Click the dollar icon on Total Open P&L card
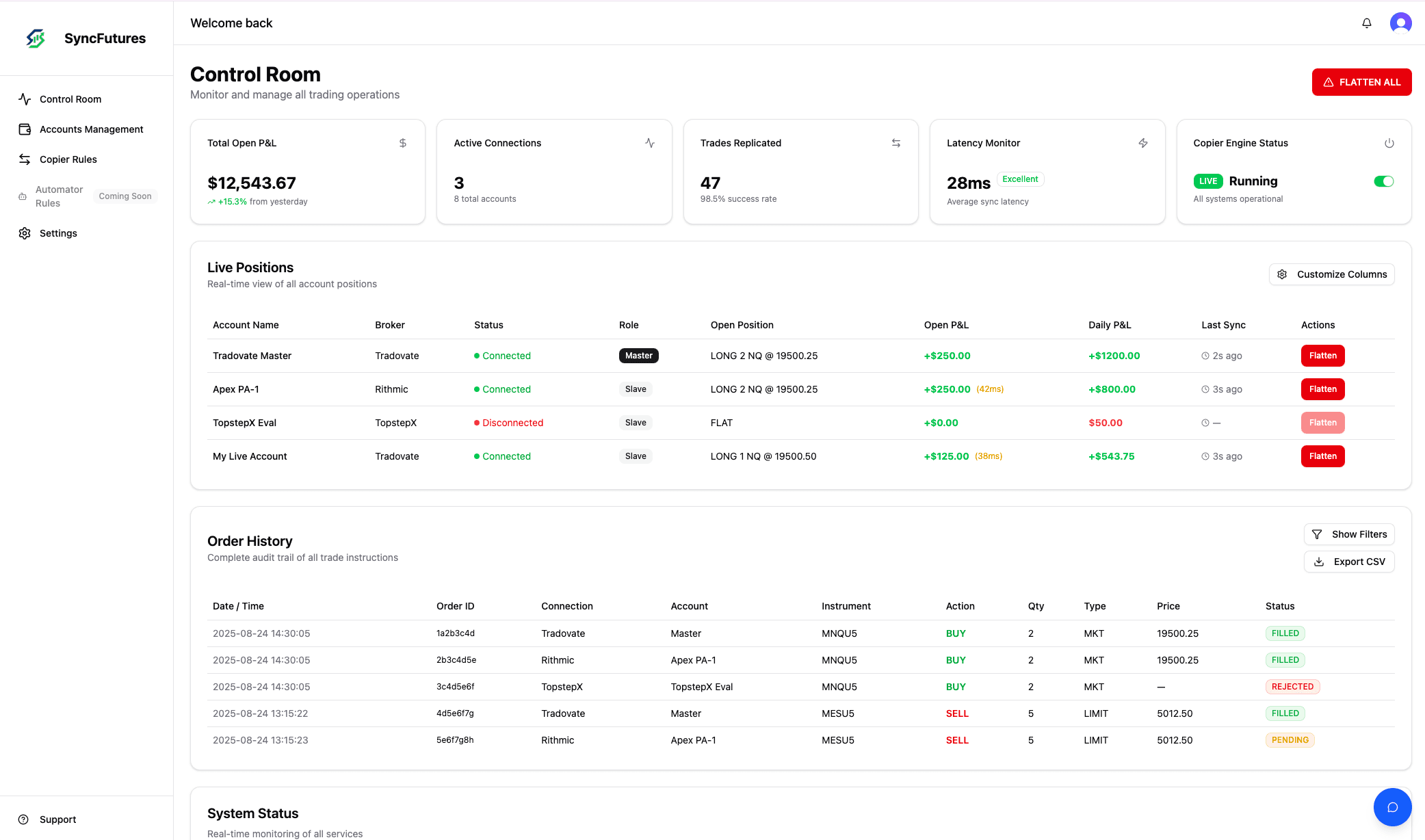1425x840 pixels. coord(402,143)
